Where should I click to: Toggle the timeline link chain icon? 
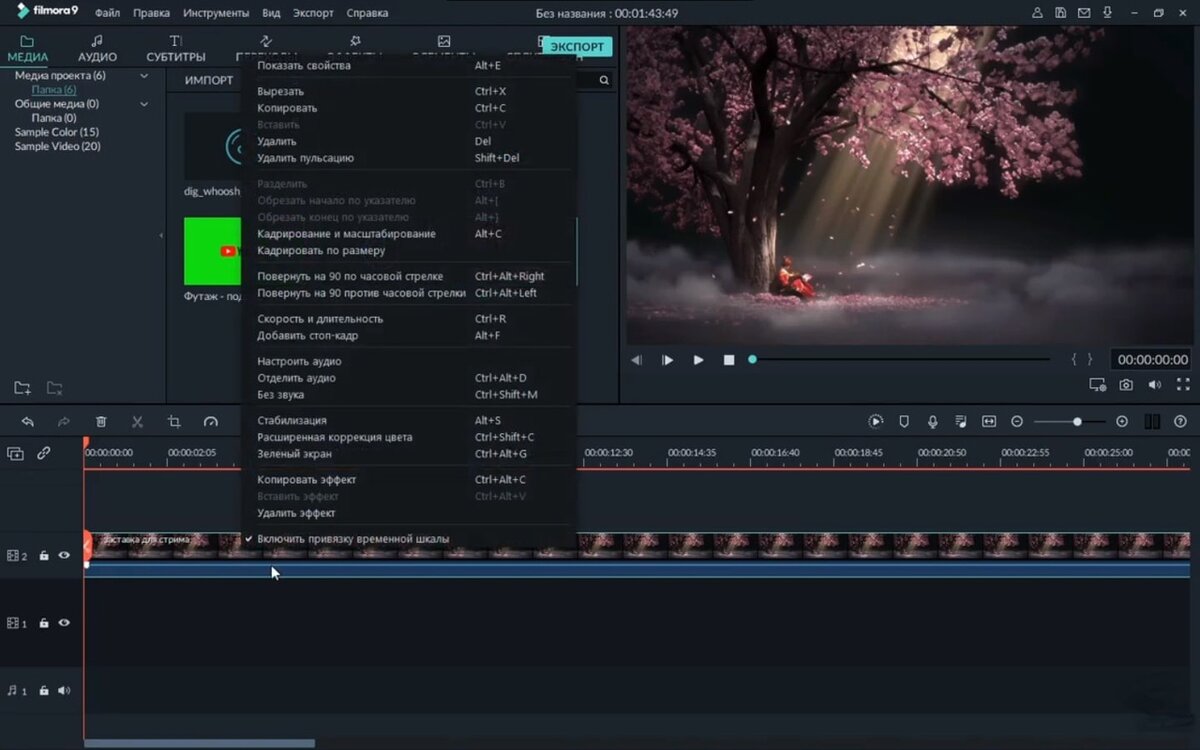click(x=44, y=453)
